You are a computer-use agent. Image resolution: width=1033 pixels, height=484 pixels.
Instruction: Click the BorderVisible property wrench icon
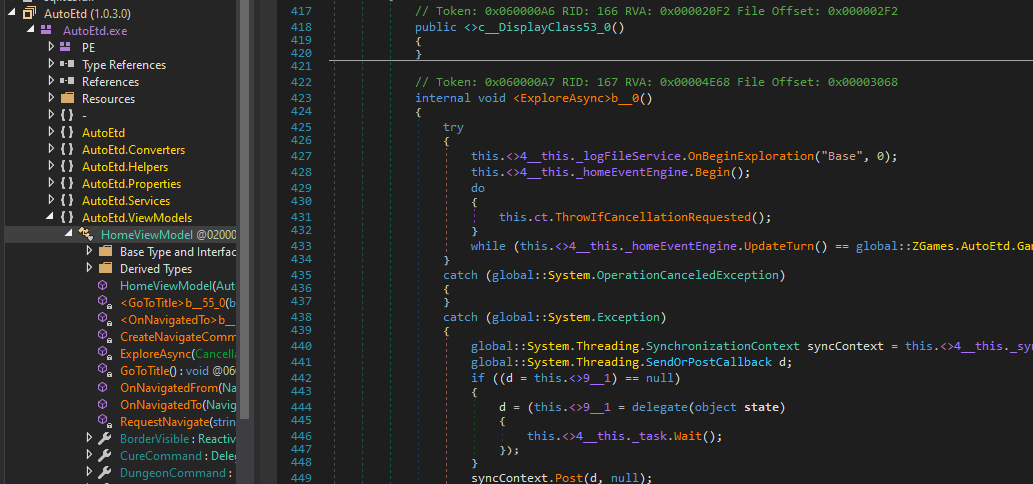pyautogui.click(x=104, y=439)
